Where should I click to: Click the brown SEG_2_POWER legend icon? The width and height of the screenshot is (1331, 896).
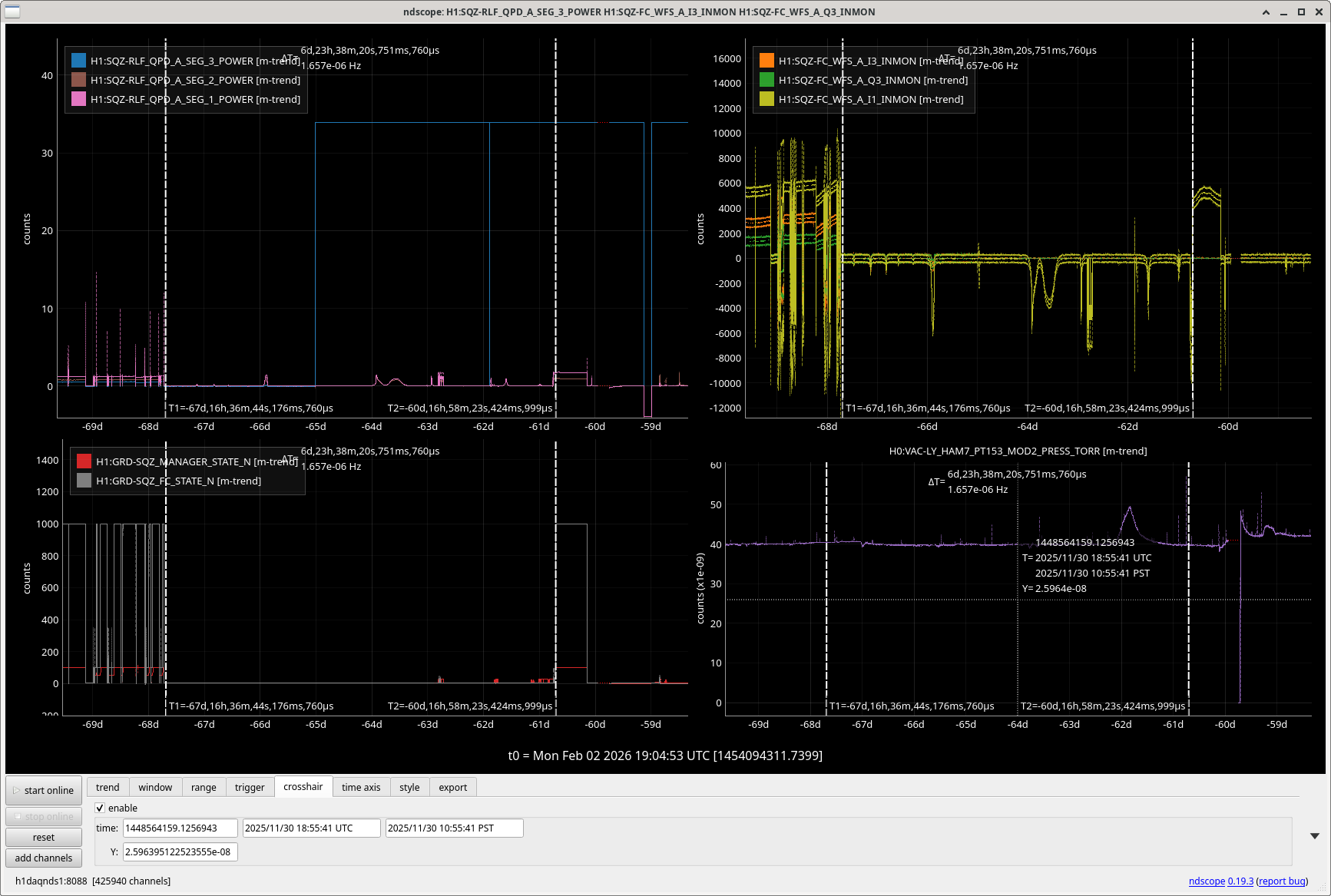tap(78, 80)
